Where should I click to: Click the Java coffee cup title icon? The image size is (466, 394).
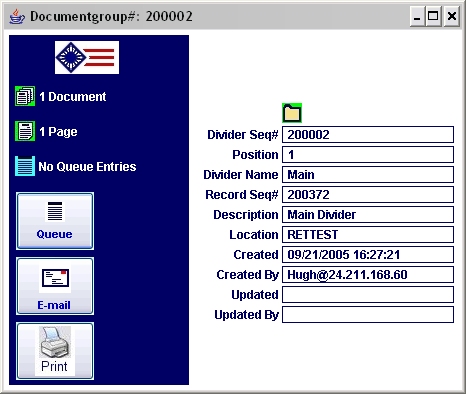tap(17, 16)
